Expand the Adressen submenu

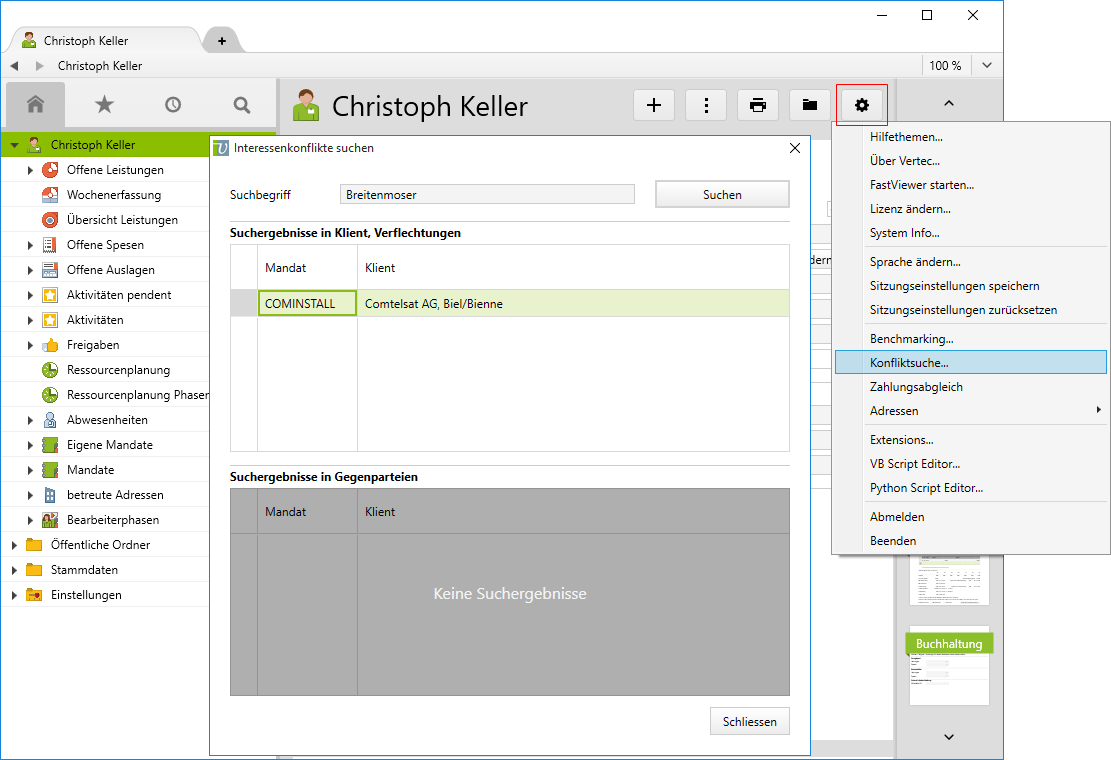pyautogui.click(x=1098, y=411)
